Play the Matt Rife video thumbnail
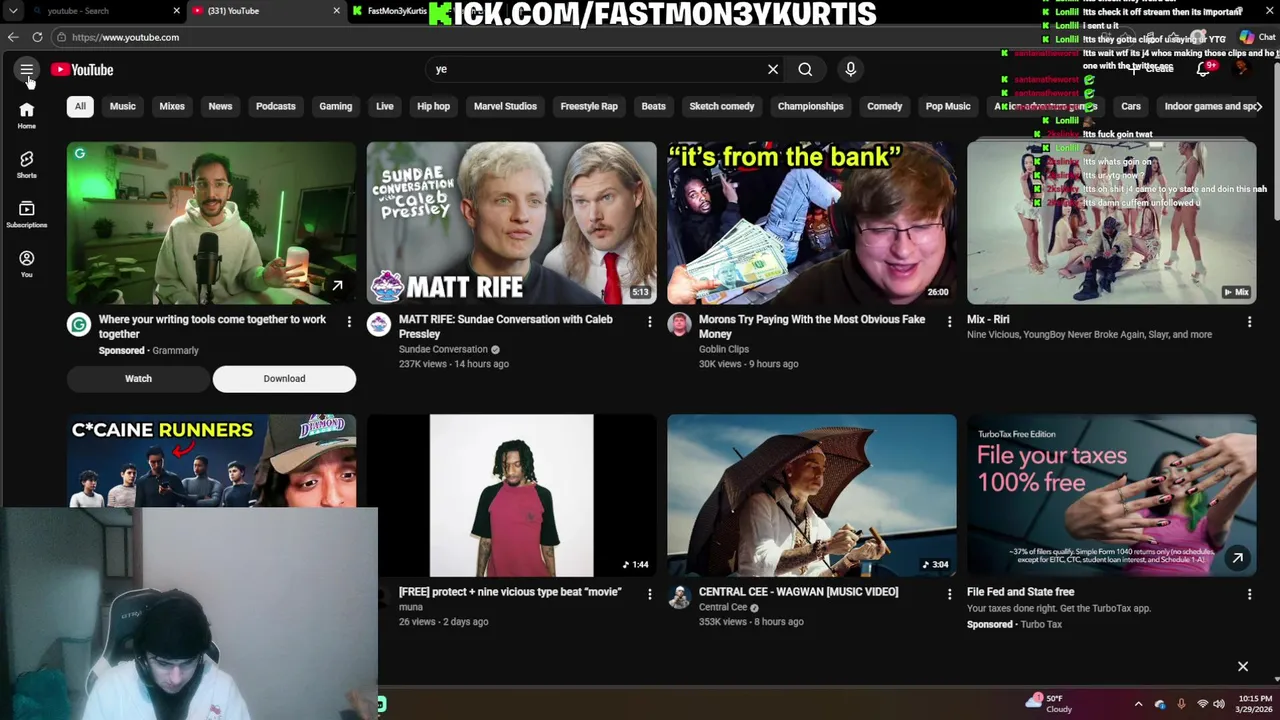 click(511, 222)
